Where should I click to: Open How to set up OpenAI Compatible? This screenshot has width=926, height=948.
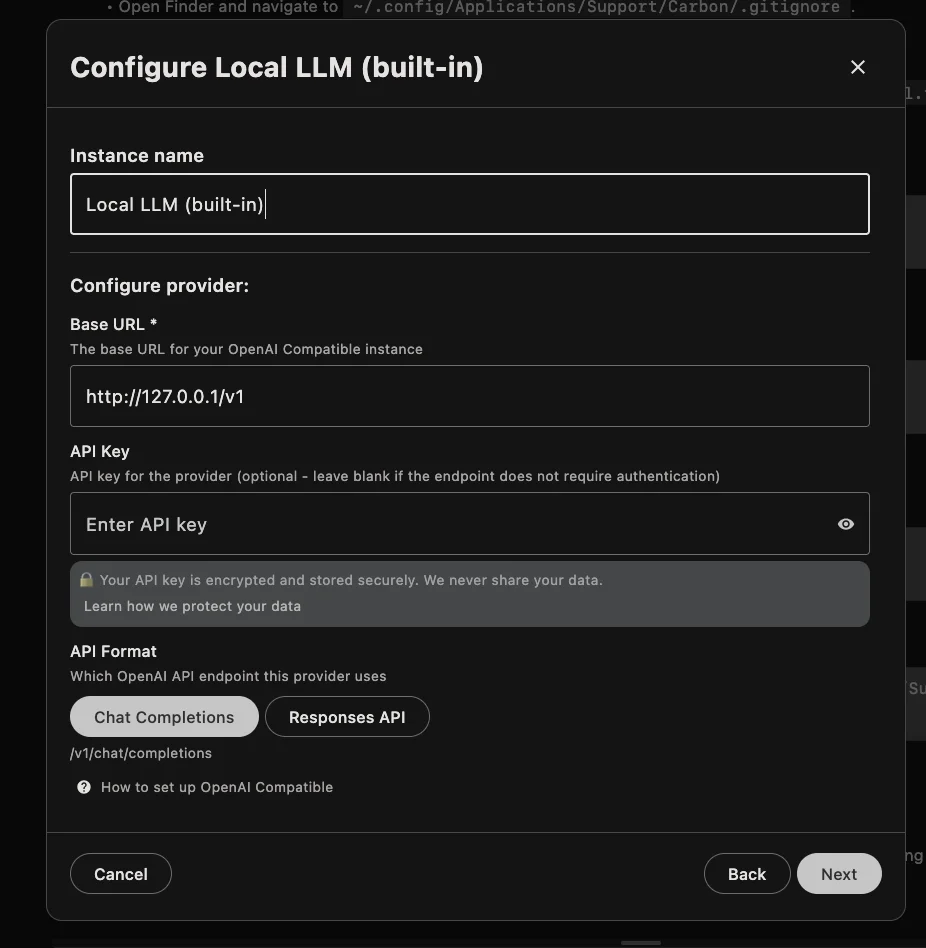coord(217,787)
